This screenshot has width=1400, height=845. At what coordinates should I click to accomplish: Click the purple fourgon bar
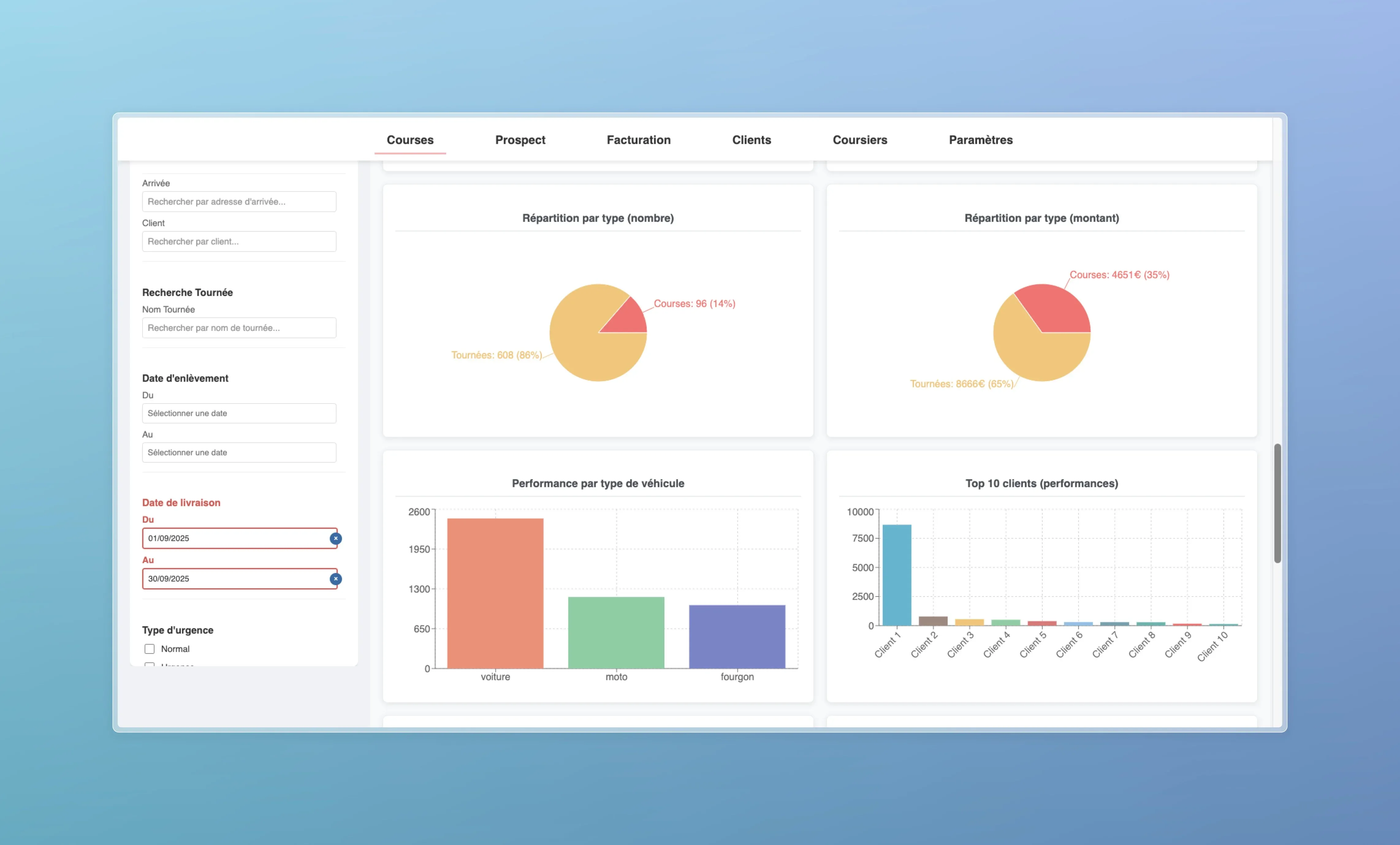[737, 637]
